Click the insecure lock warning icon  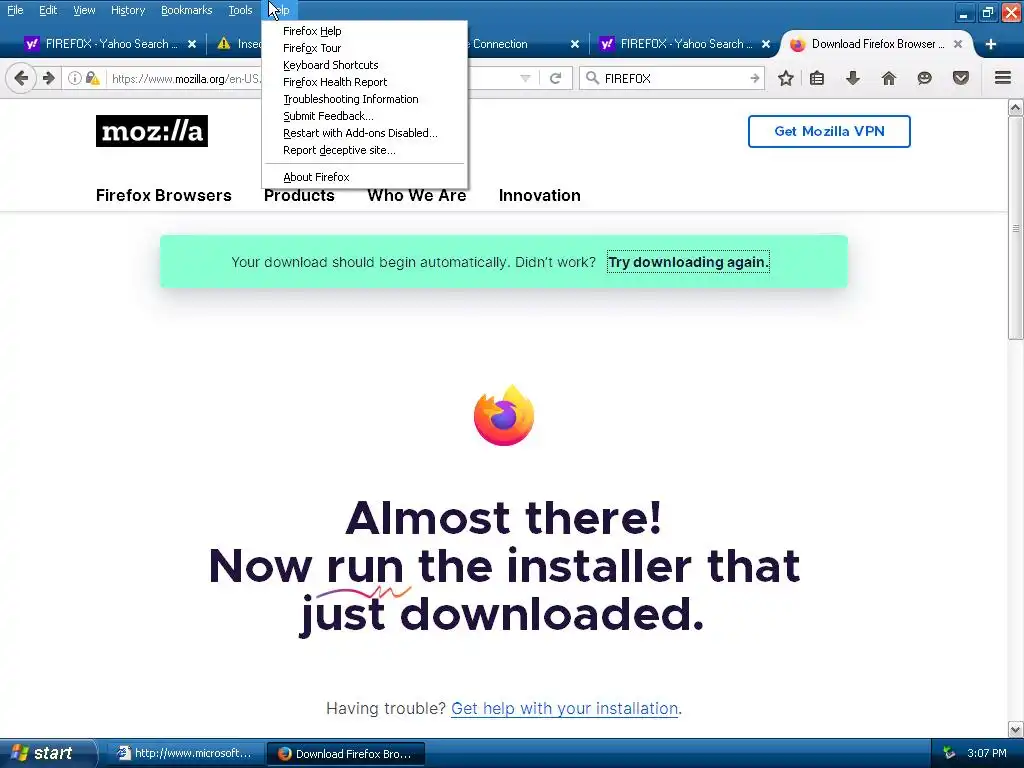(92, 78)
